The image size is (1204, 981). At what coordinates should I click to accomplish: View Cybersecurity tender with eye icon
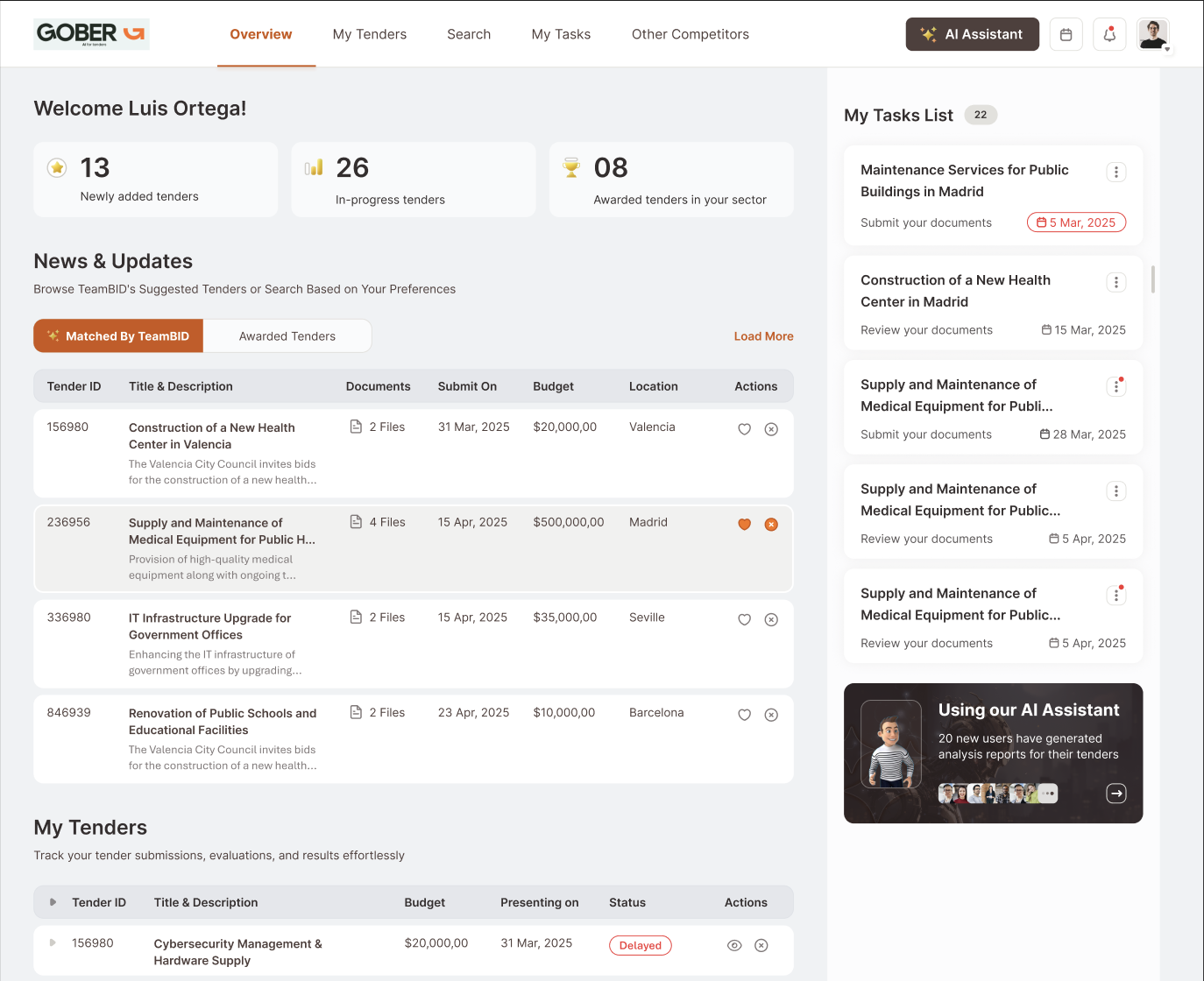734,945
